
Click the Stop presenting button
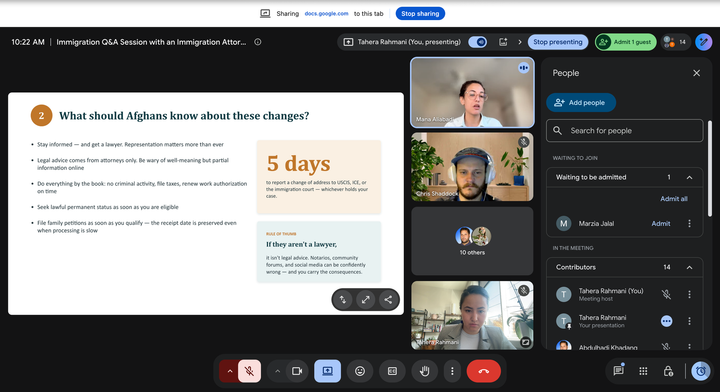[x=558, y=42]
